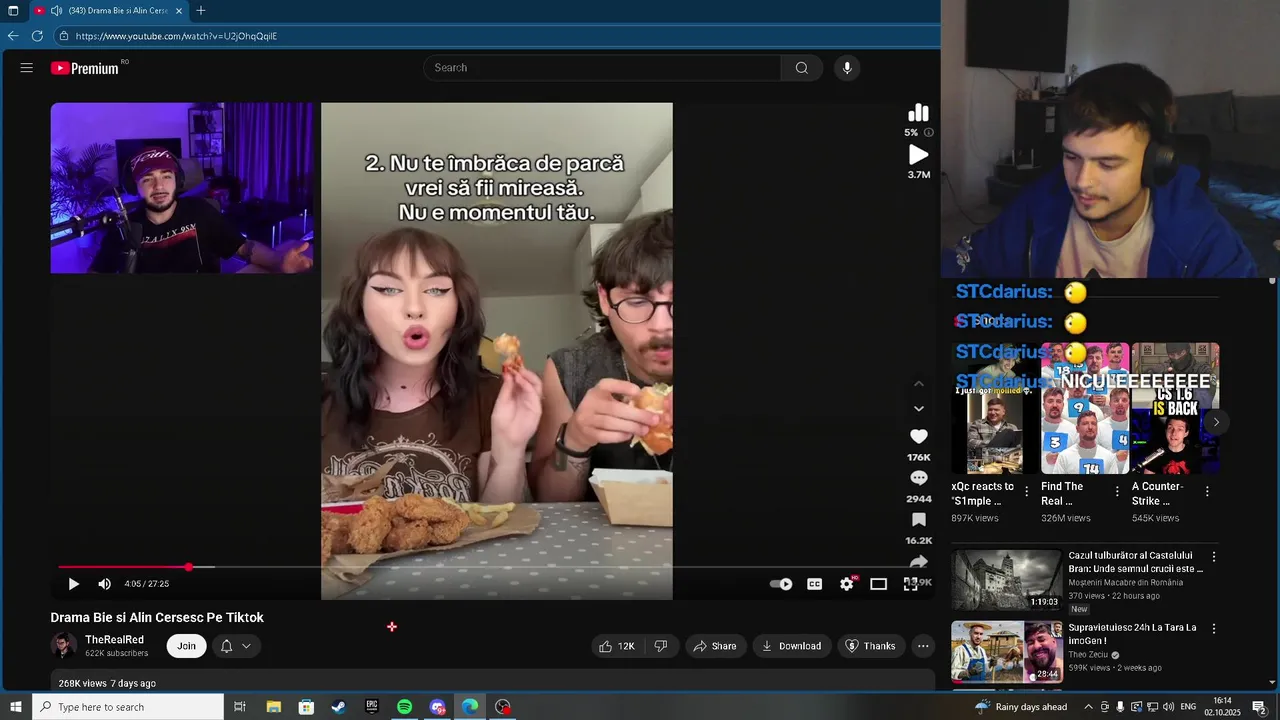Image resolution: width=1280 pixels, height=720 pixels.
Task: Click tab audio speaker indicator
Action: tap(56, 11)
